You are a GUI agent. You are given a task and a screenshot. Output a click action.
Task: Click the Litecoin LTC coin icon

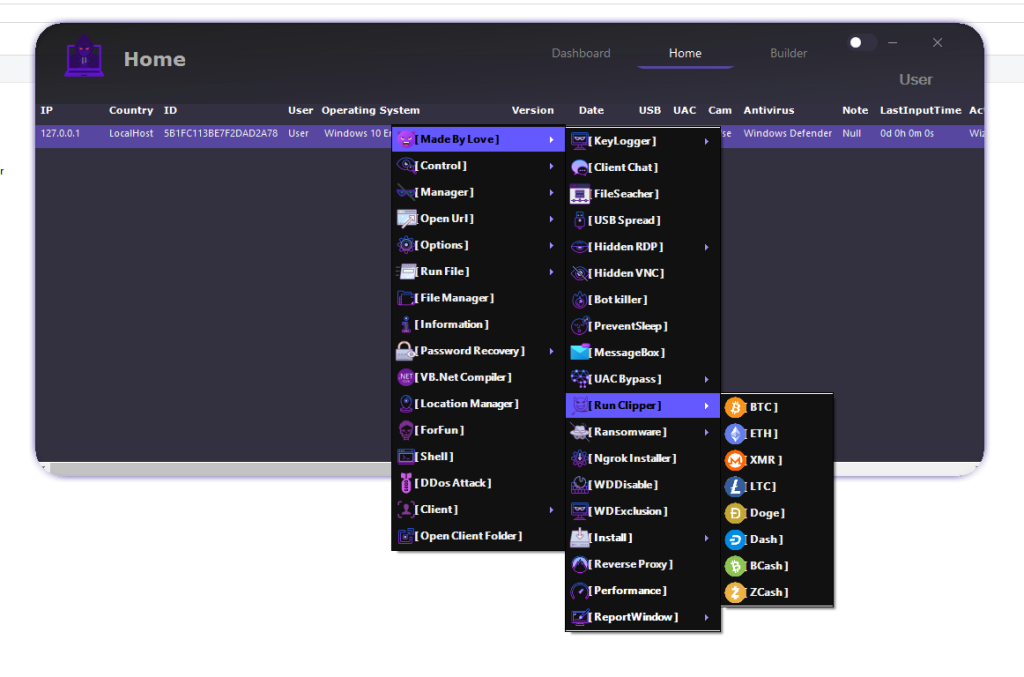pos(733,486)
